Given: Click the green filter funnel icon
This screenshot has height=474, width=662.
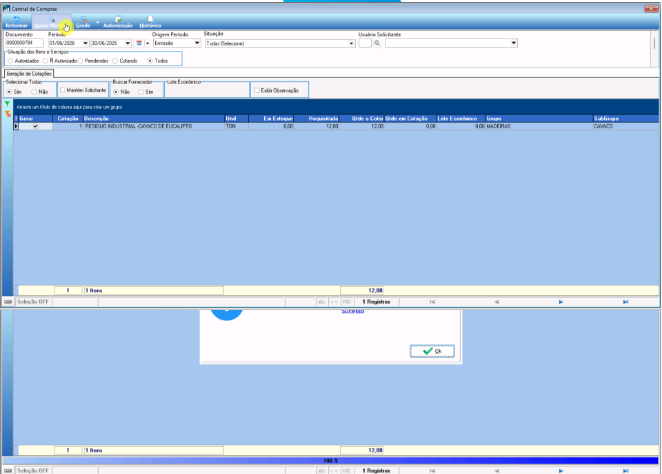Looking at the screenshot, I should click(x=7, y=104).
